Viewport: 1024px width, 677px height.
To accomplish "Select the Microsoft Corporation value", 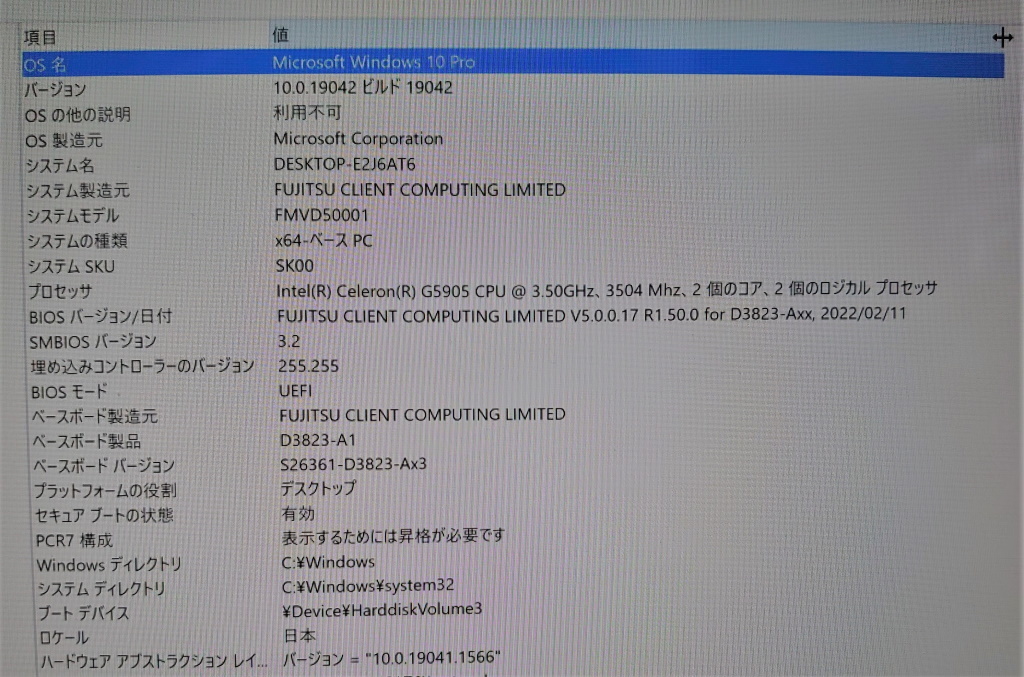I will [x=358, y=138].
